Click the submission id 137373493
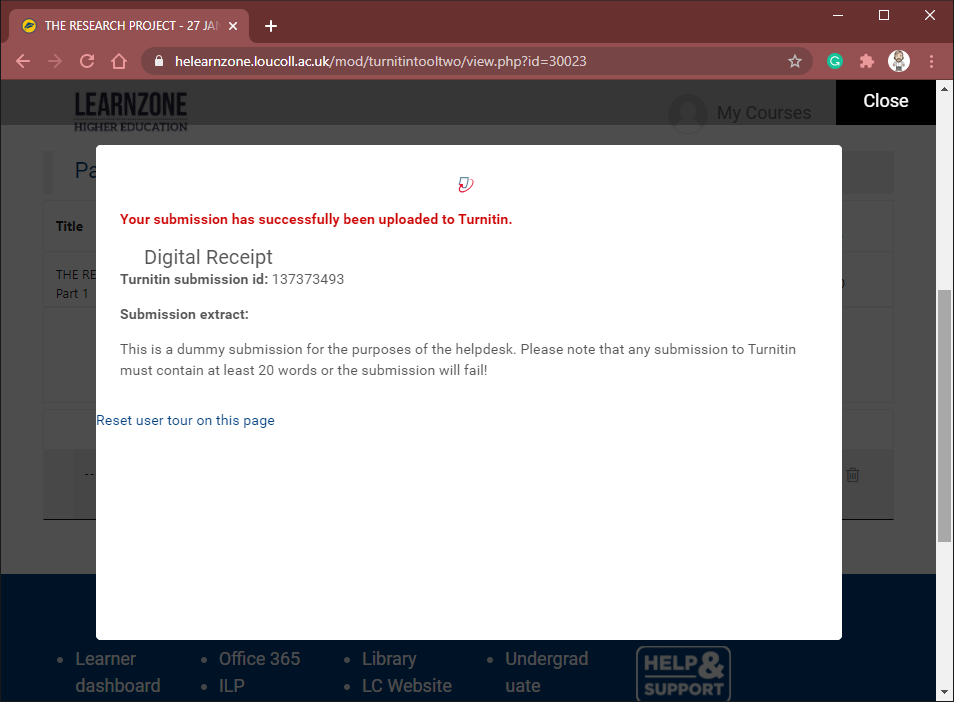 [x=308, y=279]
